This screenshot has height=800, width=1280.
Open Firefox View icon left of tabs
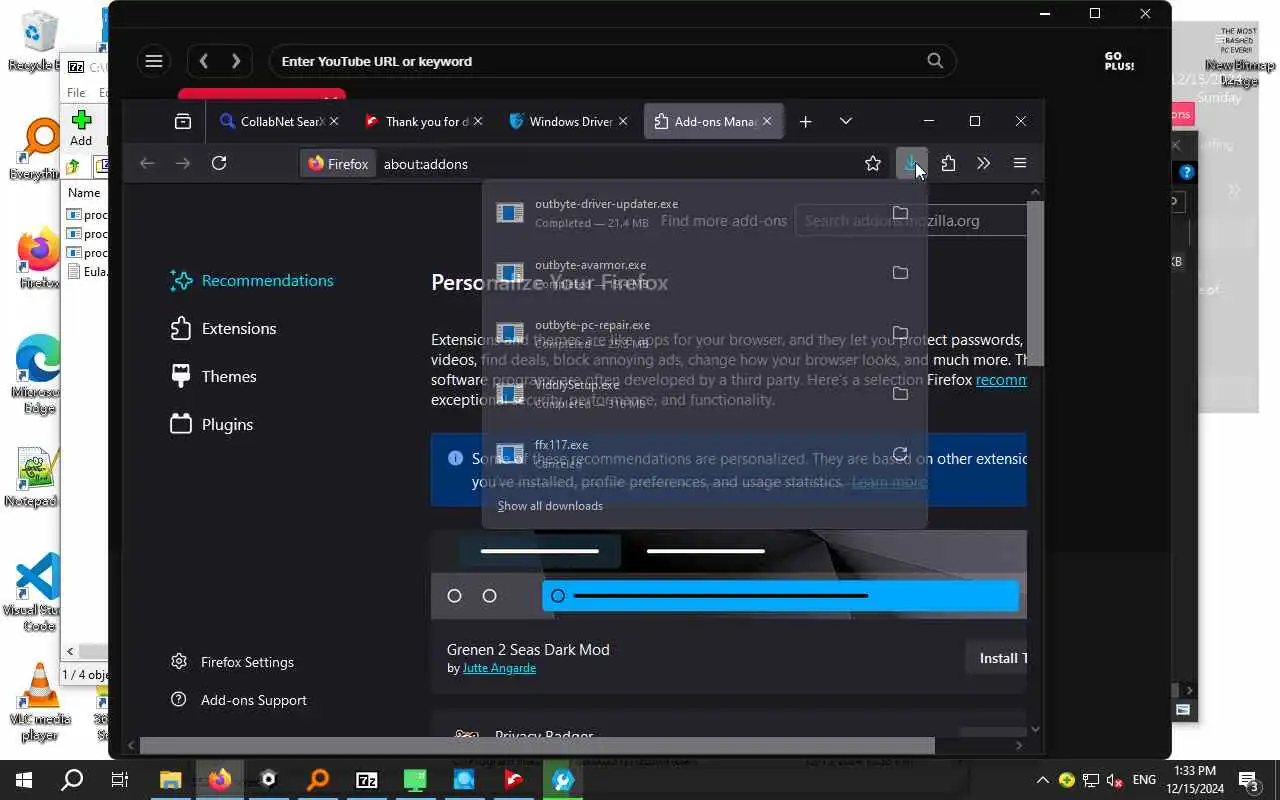coord(183,121)
